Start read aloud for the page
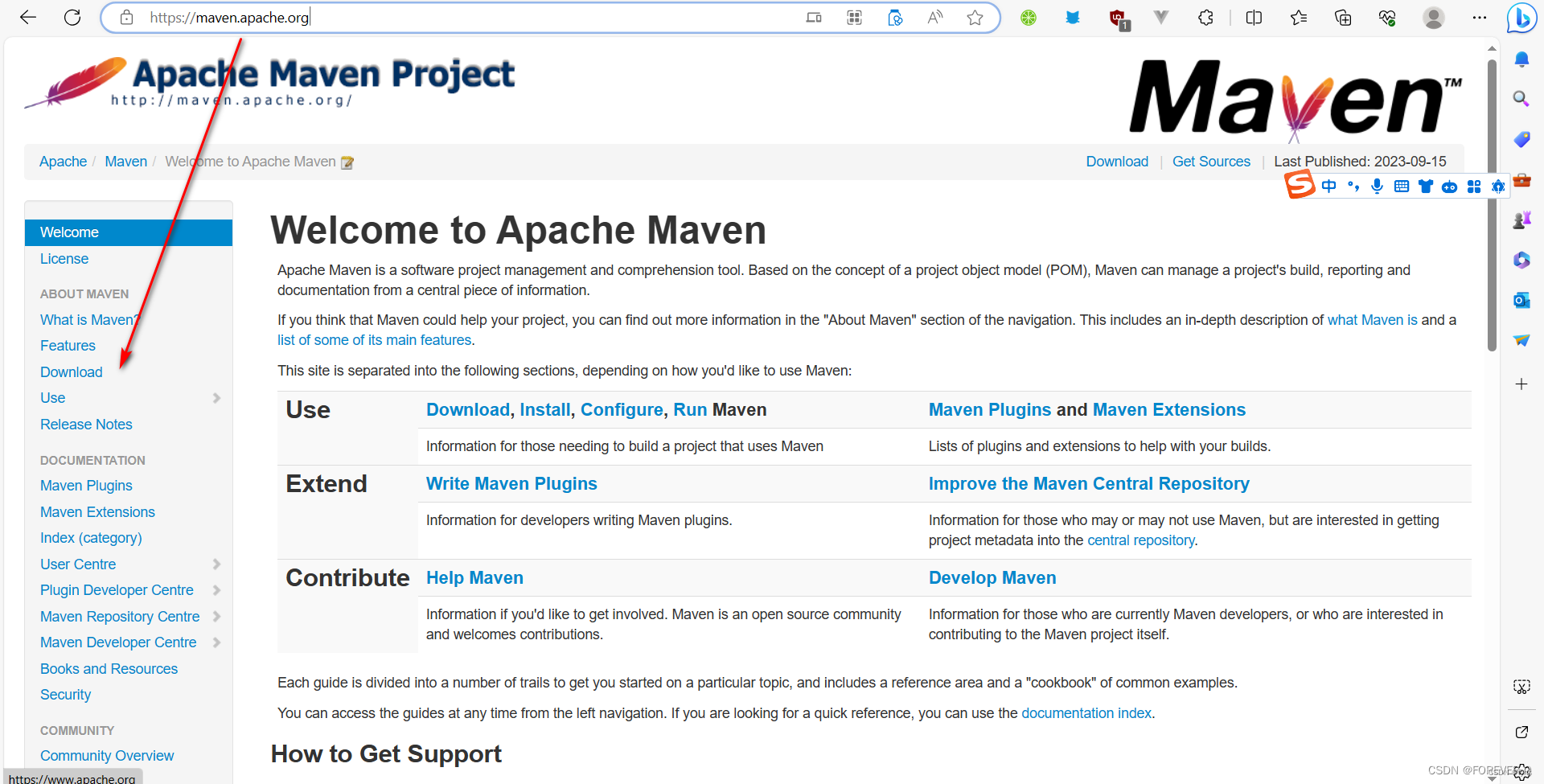This screenshot has width=1544, height=784. pyautogui.click(x=934, y=17)
